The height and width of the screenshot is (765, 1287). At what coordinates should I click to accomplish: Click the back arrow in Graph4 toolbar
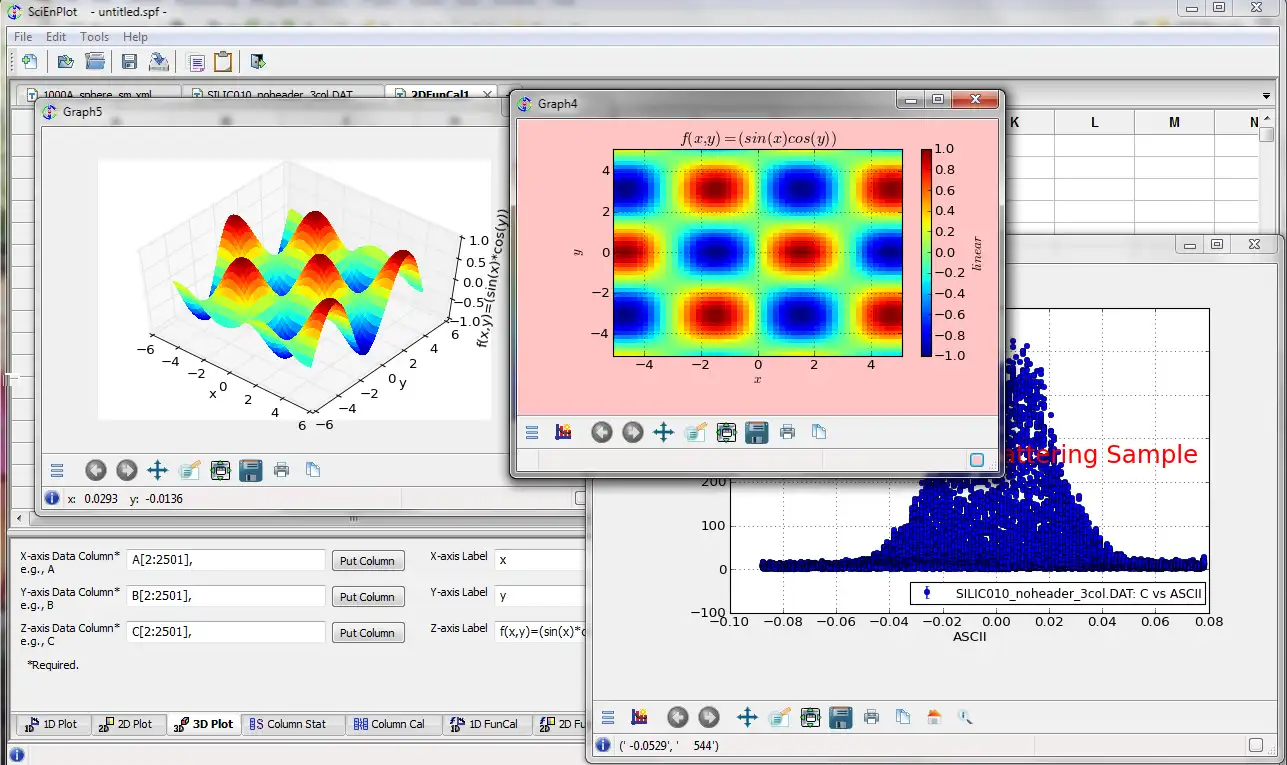point(601,432)
